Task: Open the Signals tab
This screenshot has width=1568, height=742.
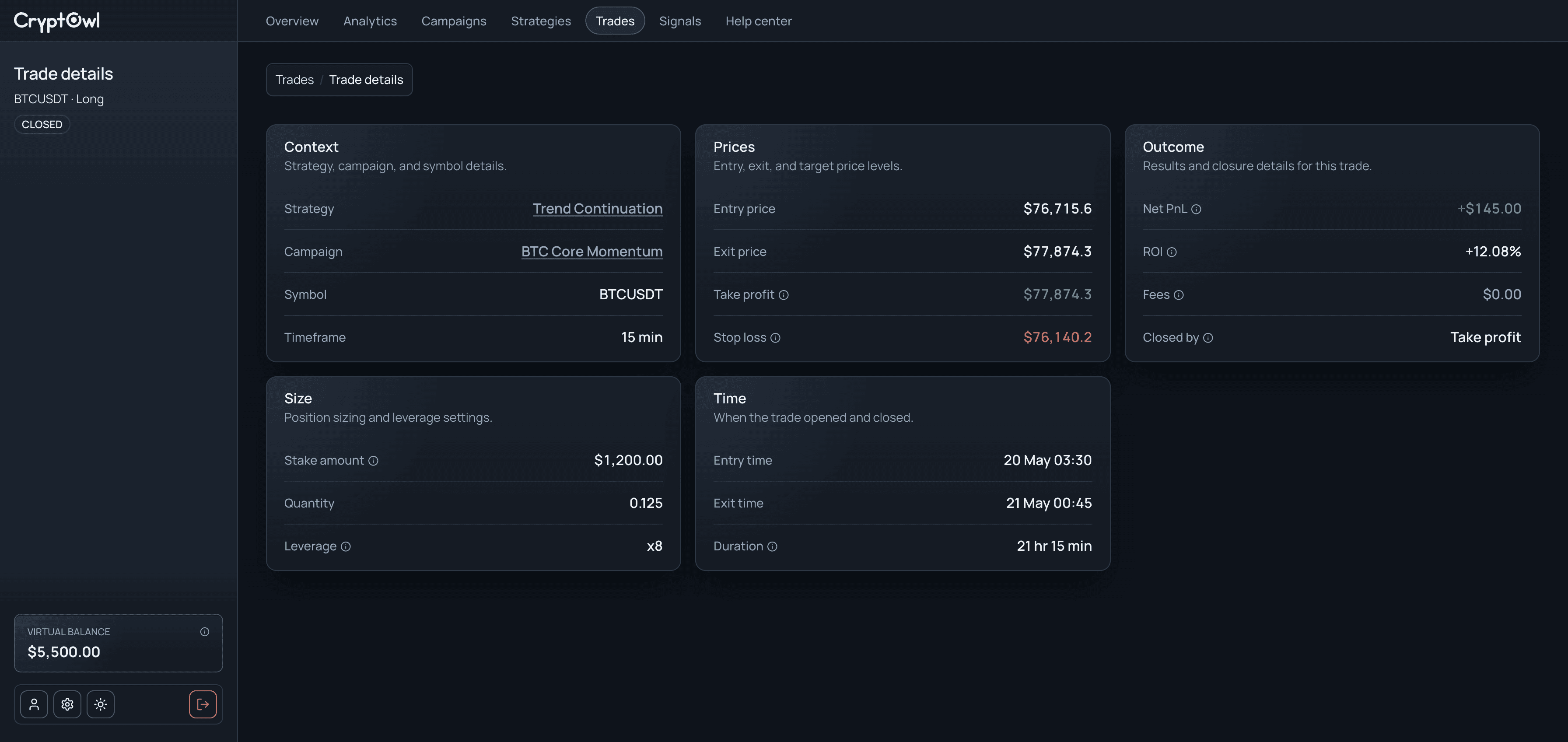Action: (x=680, y=21)
